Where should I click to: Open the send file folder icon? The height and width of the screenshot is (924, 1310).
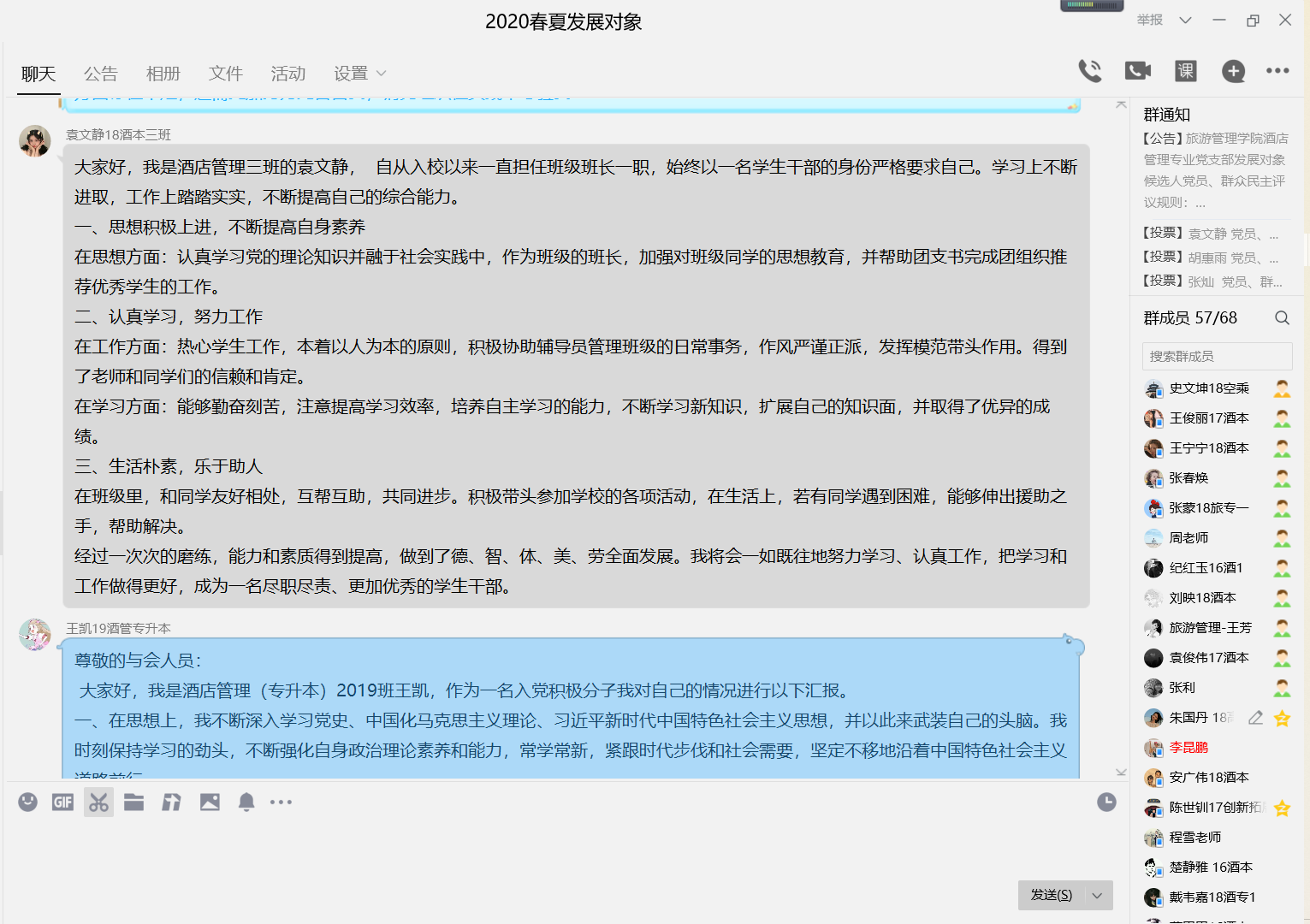click(133, 802)
